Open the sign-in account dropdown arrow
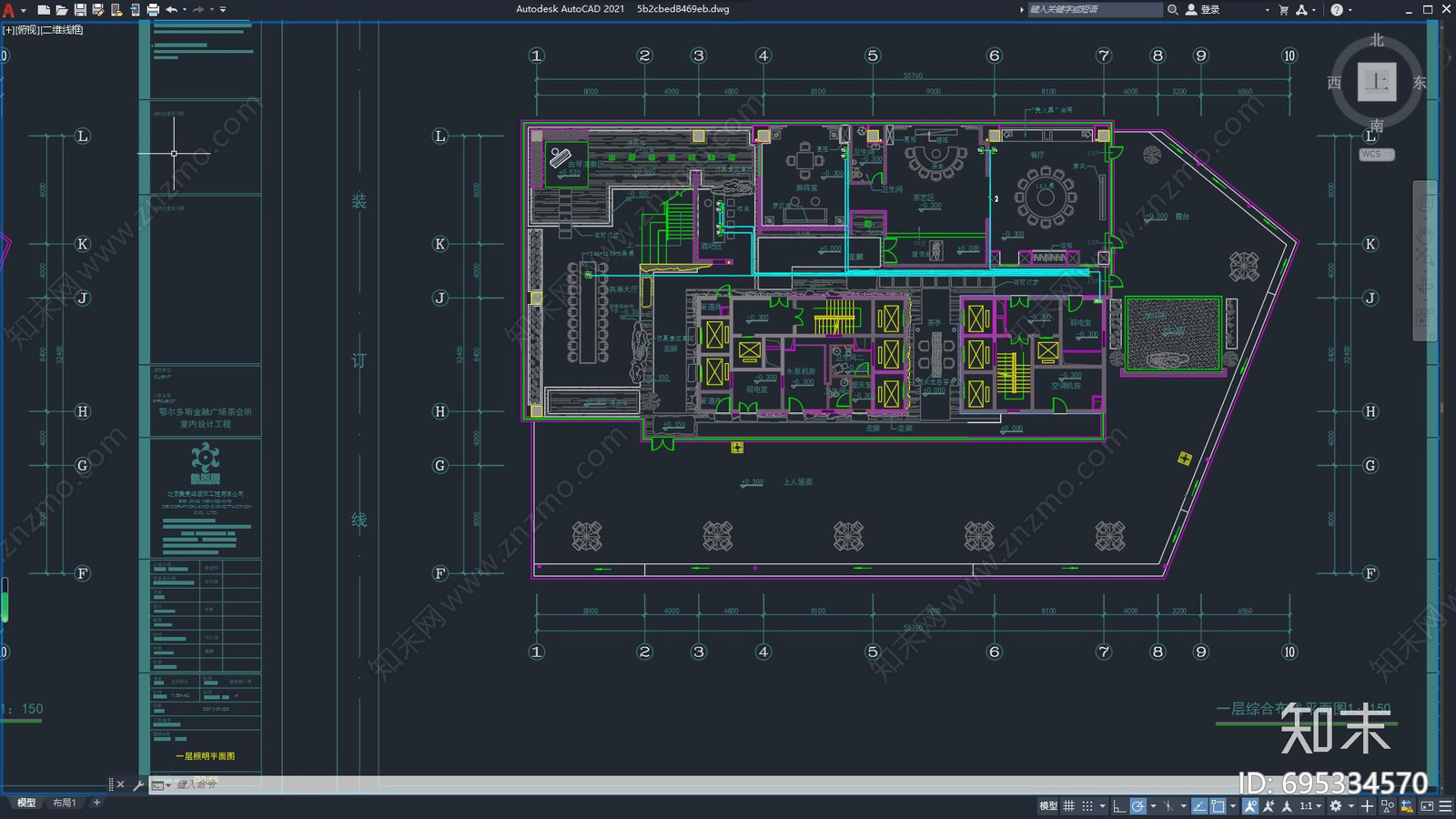Screen dimensions: 1456x819 [x=1267, y=10]
